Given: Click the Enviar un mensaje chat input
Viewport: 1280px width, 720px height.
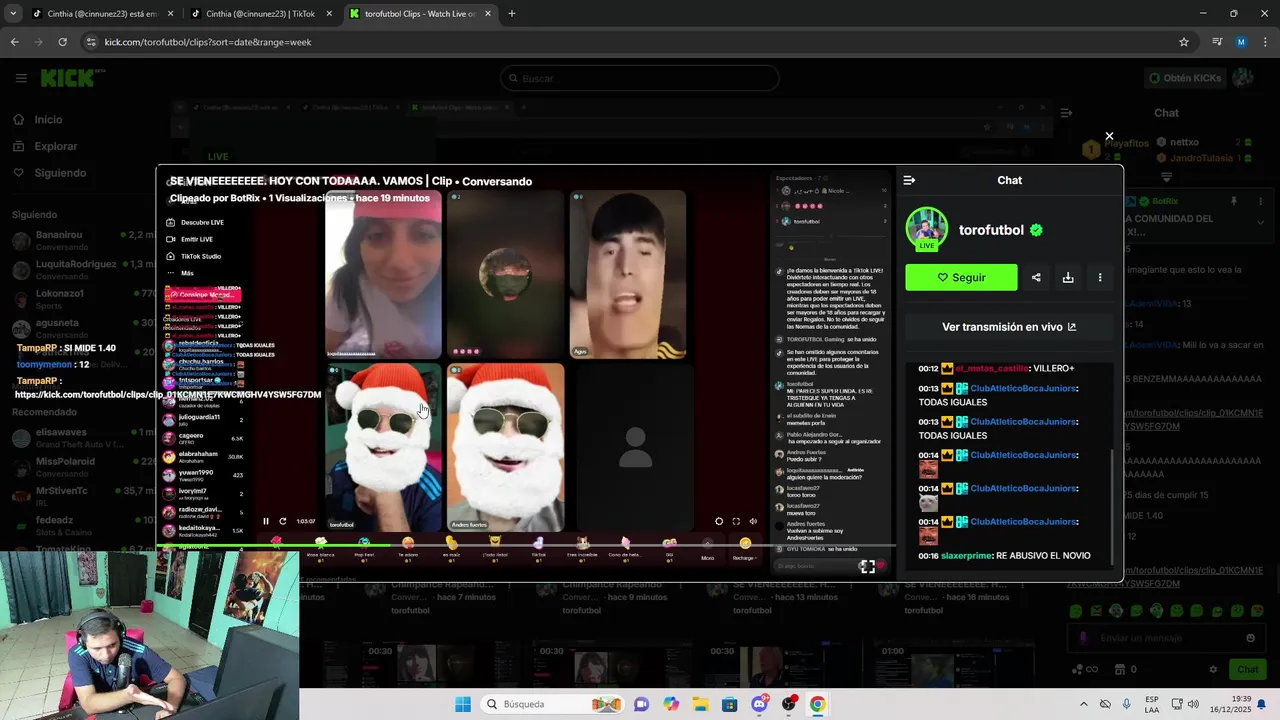Looking at the screenshot, I should [1165, 638].
